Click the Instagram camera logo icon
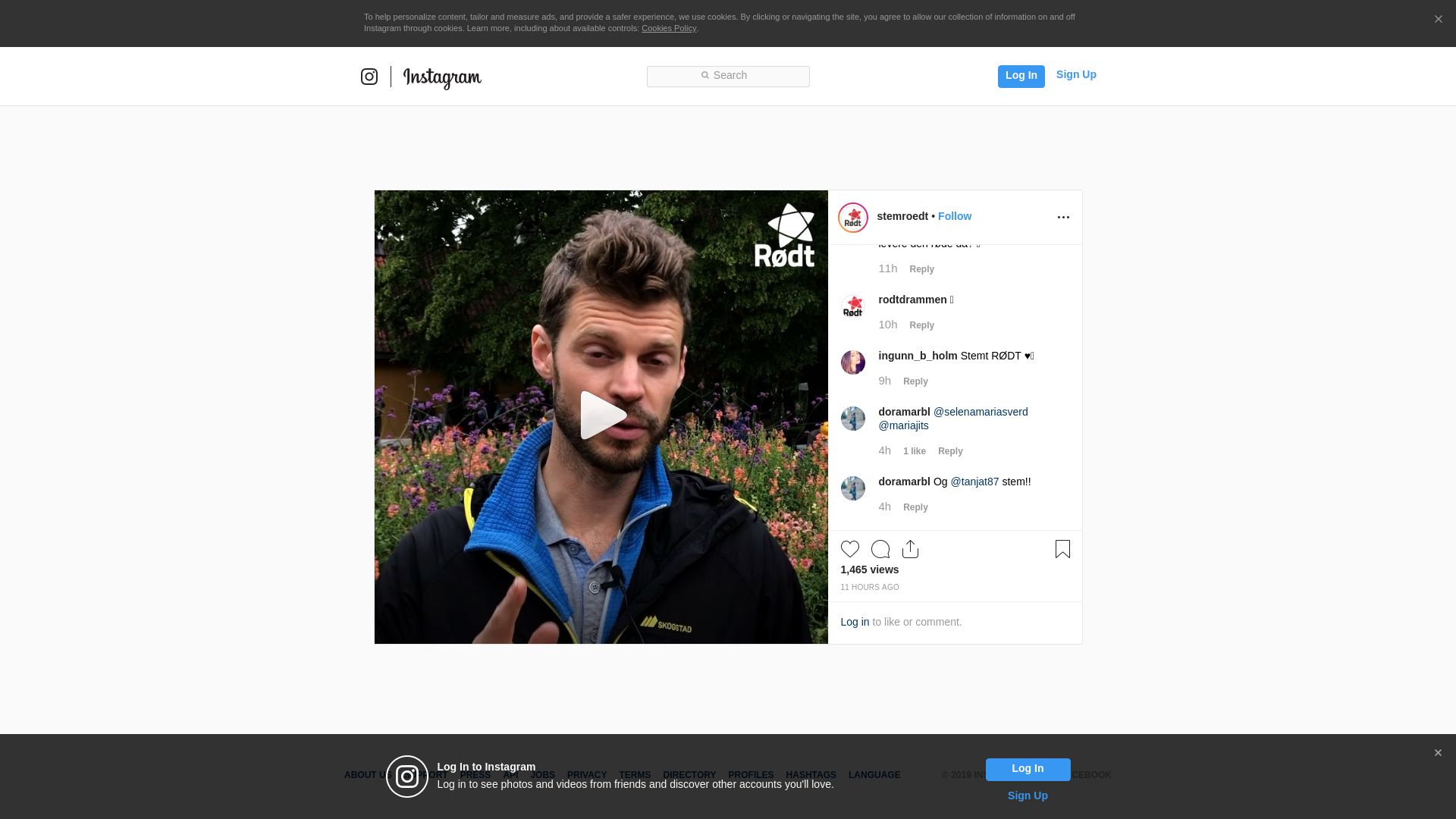The height and width of the screenshot is (819, 1456). 369,77
